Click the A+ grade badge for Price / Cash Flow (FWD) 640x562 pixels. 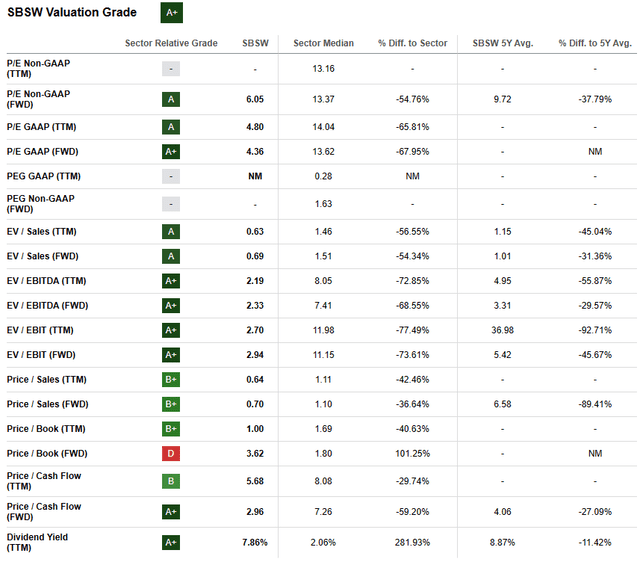coord(171,512)
